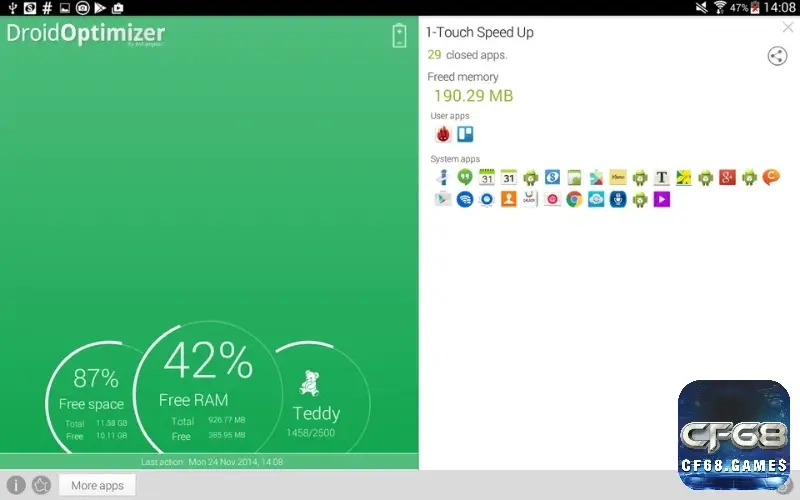The height and width of the screenshot is (500, 800).
Task: Tap the 1458/2500 score text
Action: click(x=310, y=433)
